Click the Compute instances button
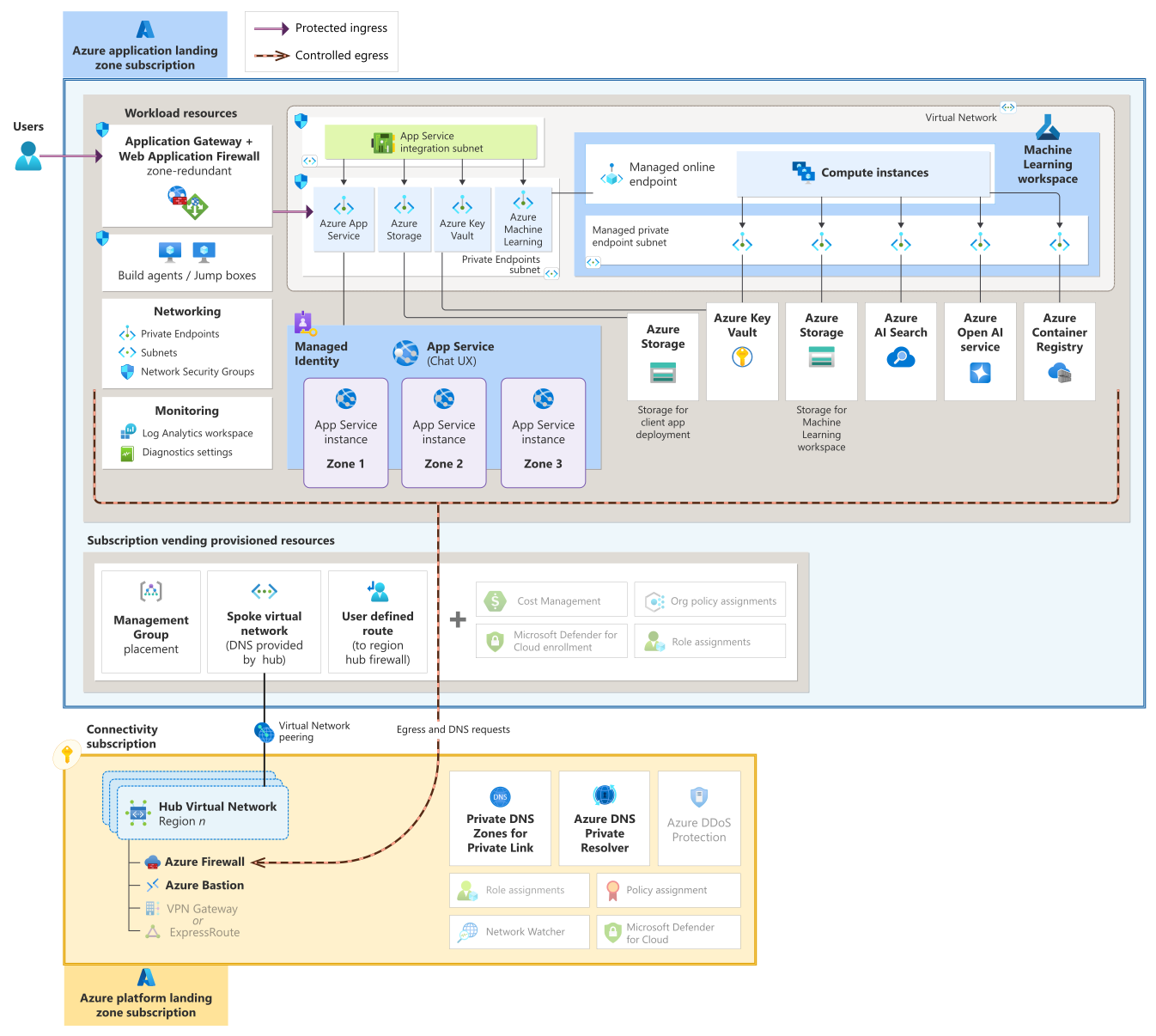Image resolution: width=1156 pixels, height=1036 pixels. point(863,172)
